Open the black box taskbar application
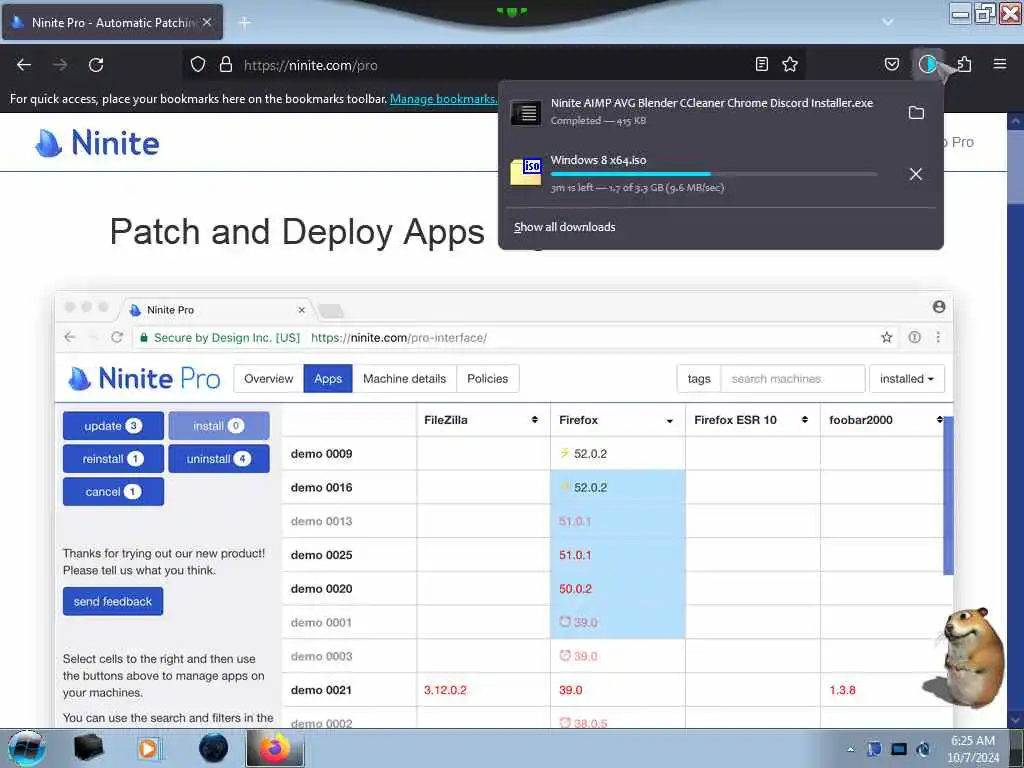 [88, 748]
